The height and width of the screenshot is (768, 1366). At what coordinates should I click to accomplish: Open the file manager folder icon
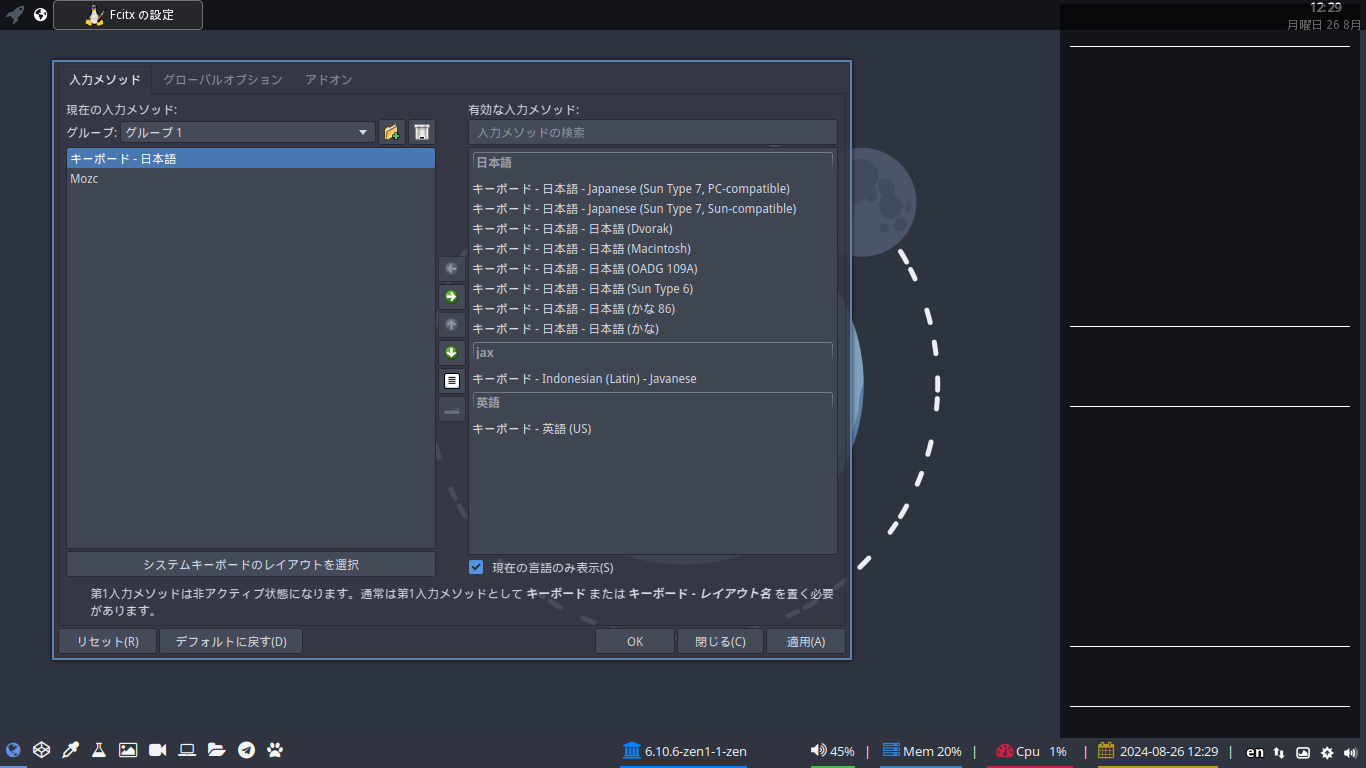coord(217,750)
